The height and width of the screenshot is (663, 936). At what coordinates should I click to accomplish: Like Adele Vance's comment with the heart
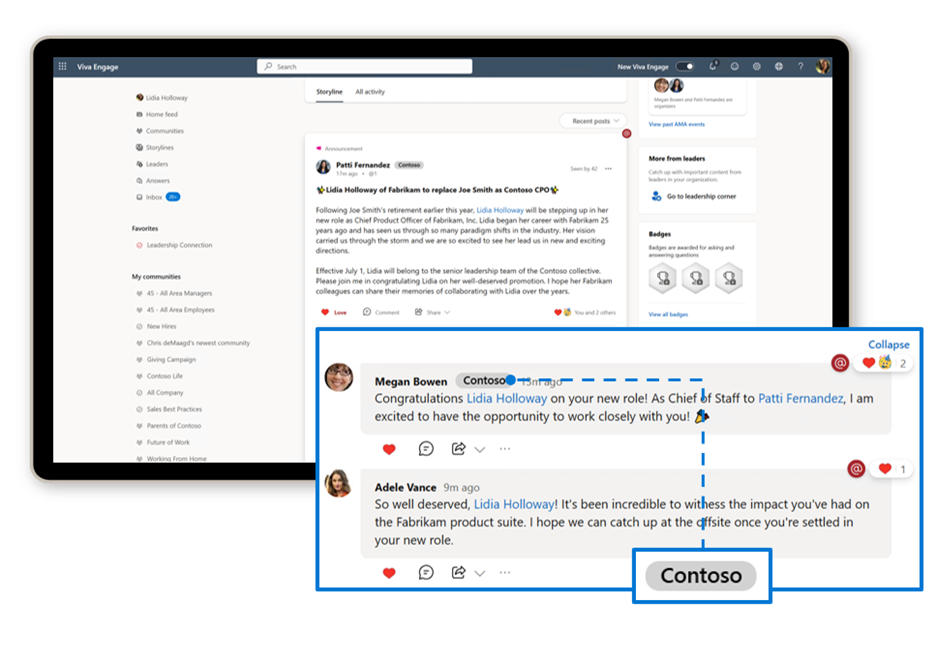(389, 573)
